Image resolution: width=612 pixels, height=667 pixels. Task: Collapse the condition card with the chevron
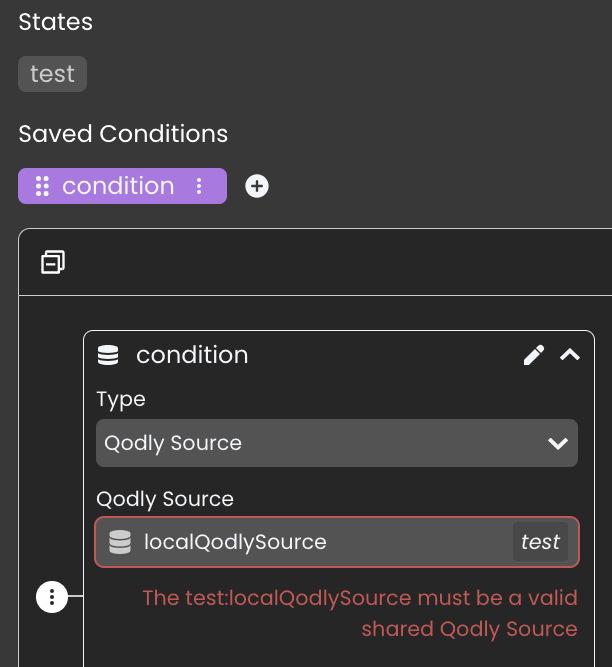[x=570, y=355]
